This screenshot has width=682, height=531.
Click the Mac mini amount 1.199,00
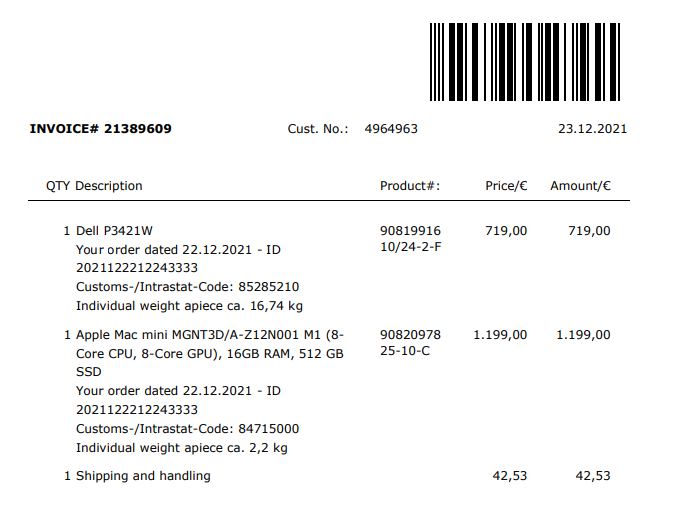coord(583,335)
